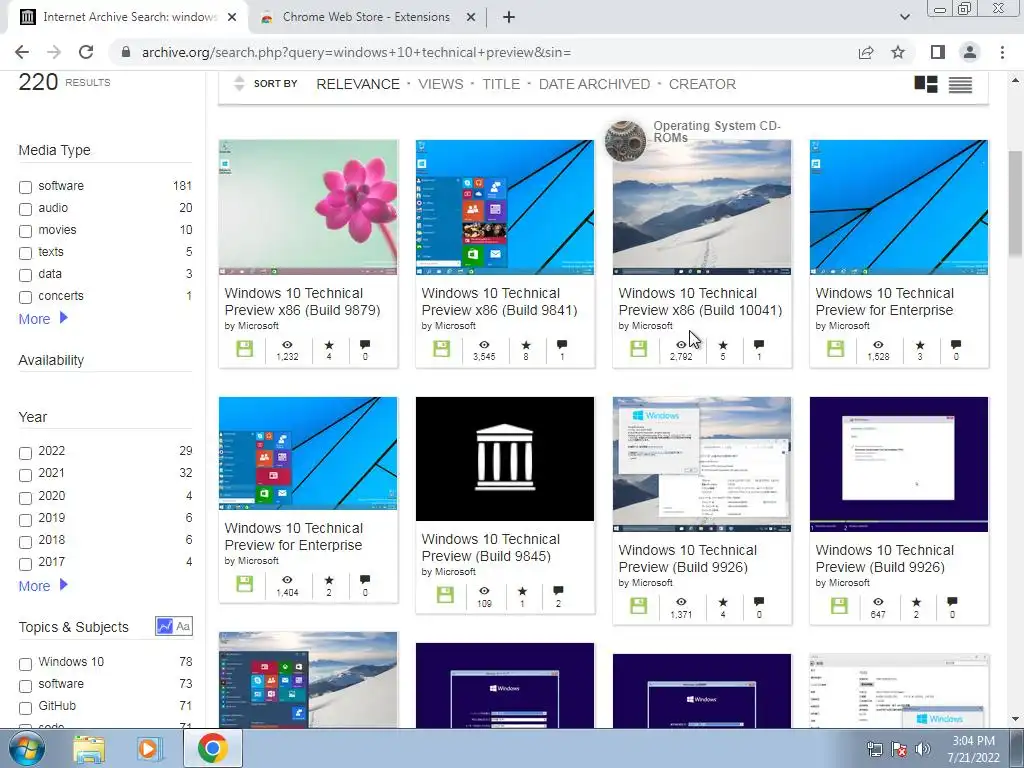Switch Topics view to chart icon
Viewport: 1024px width, 768px height.
tap(165, 626)
